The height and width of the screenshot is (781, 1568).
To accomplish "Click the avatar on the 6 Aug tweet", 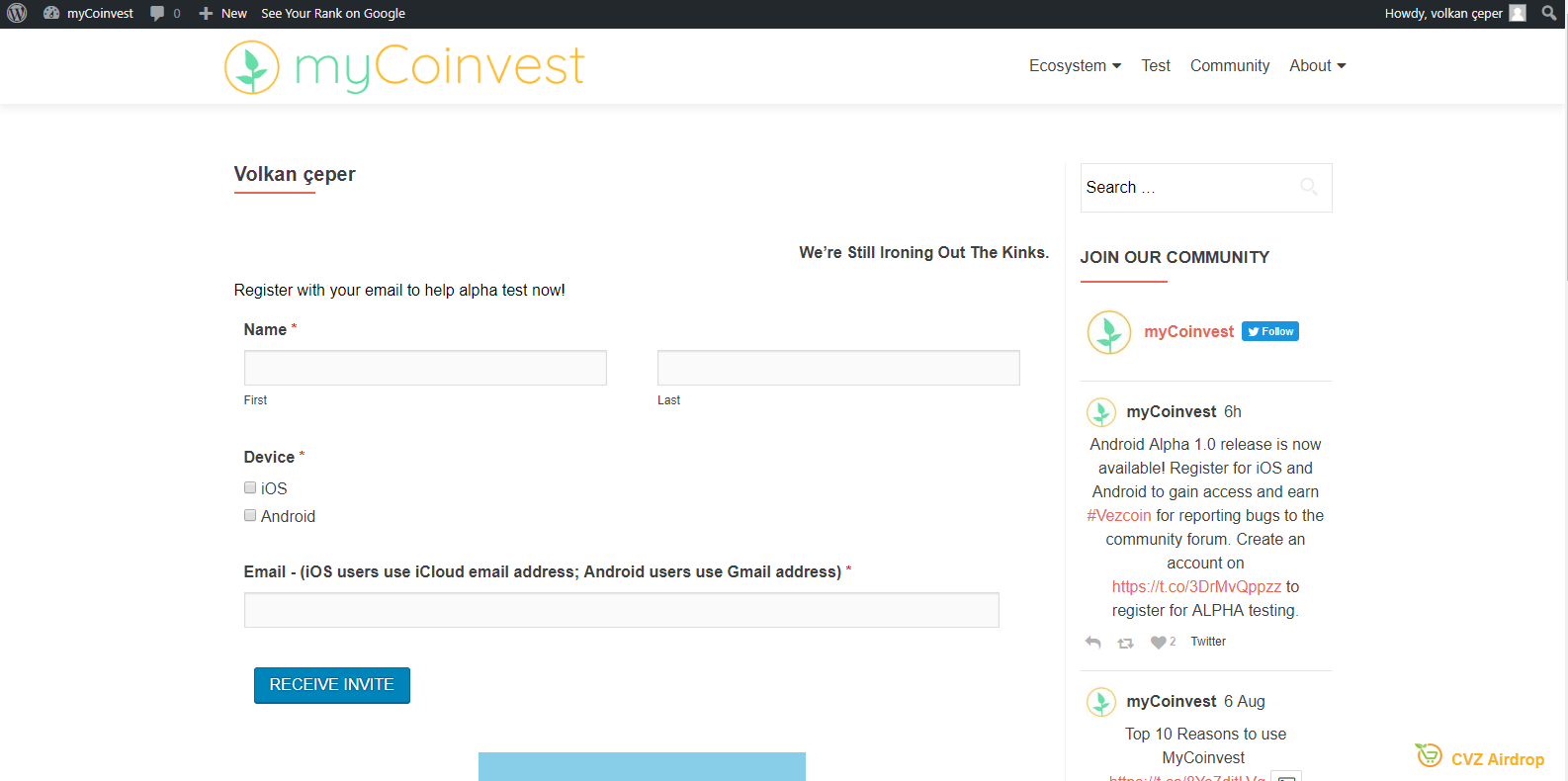I will pos(1101,702).
